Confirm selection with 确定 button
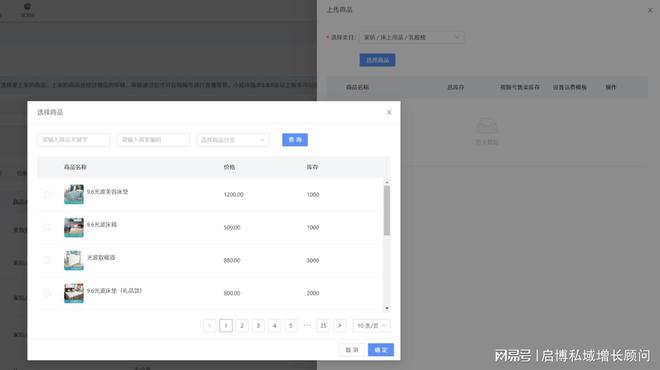 click(381, 350)
